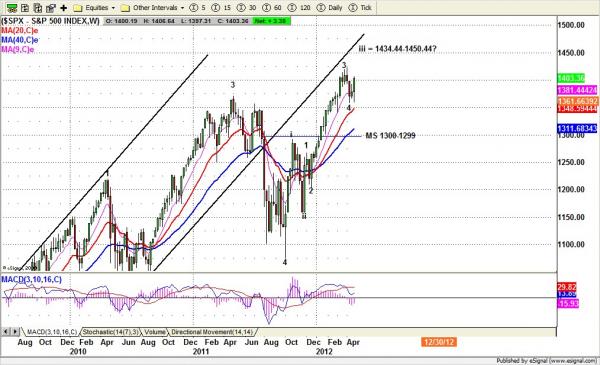Viewport: 600px width, 365px height.
Task: Click the tab scroll left arrow
Action: tap(5, 332)
